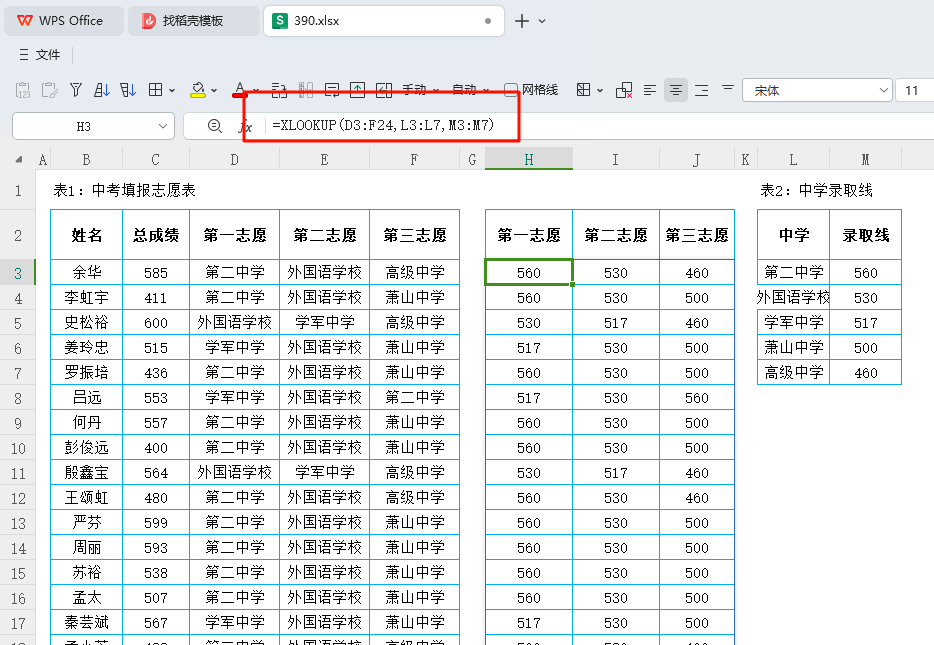Click the row height adjust icon
Image resolution: width=934 pixels, height=645 pixels.
[x=332, y=90]
